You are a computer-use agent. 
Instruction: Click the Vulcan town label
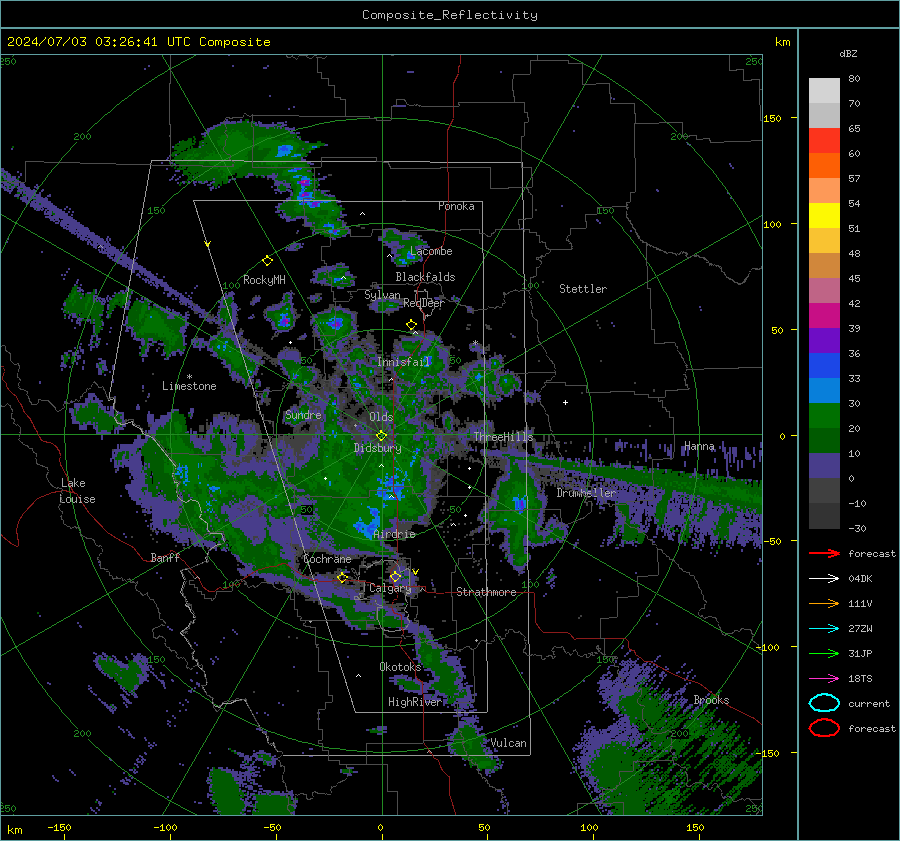[509, 743]
